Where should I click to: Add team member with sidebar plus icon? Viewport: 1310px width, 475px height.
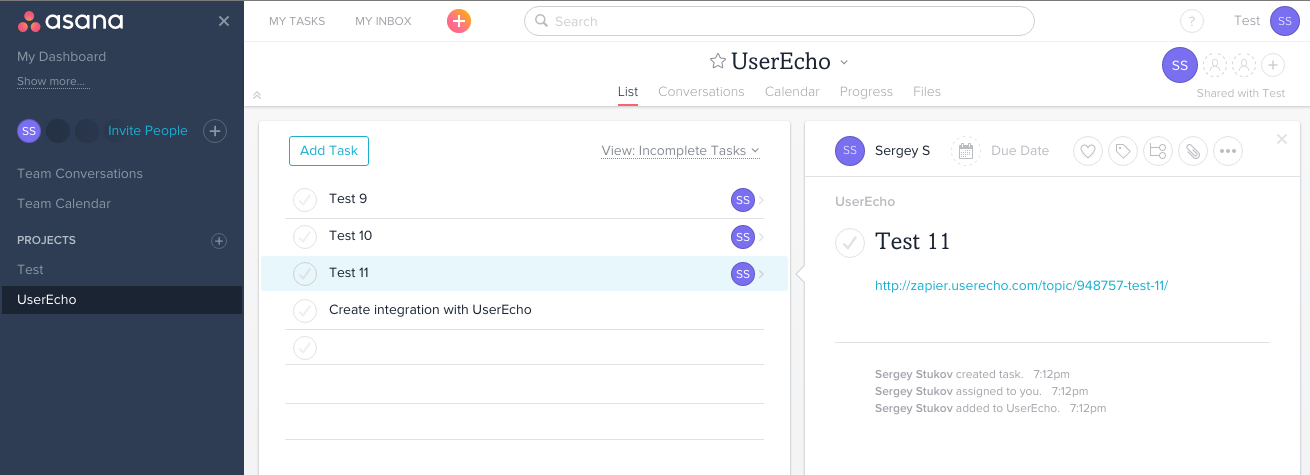pyautogui.click(x=215, y=130)
